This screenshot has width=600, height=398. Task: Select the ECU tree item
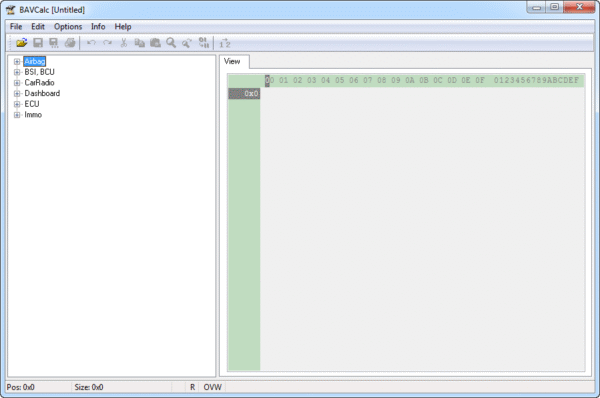coord(32,104)
